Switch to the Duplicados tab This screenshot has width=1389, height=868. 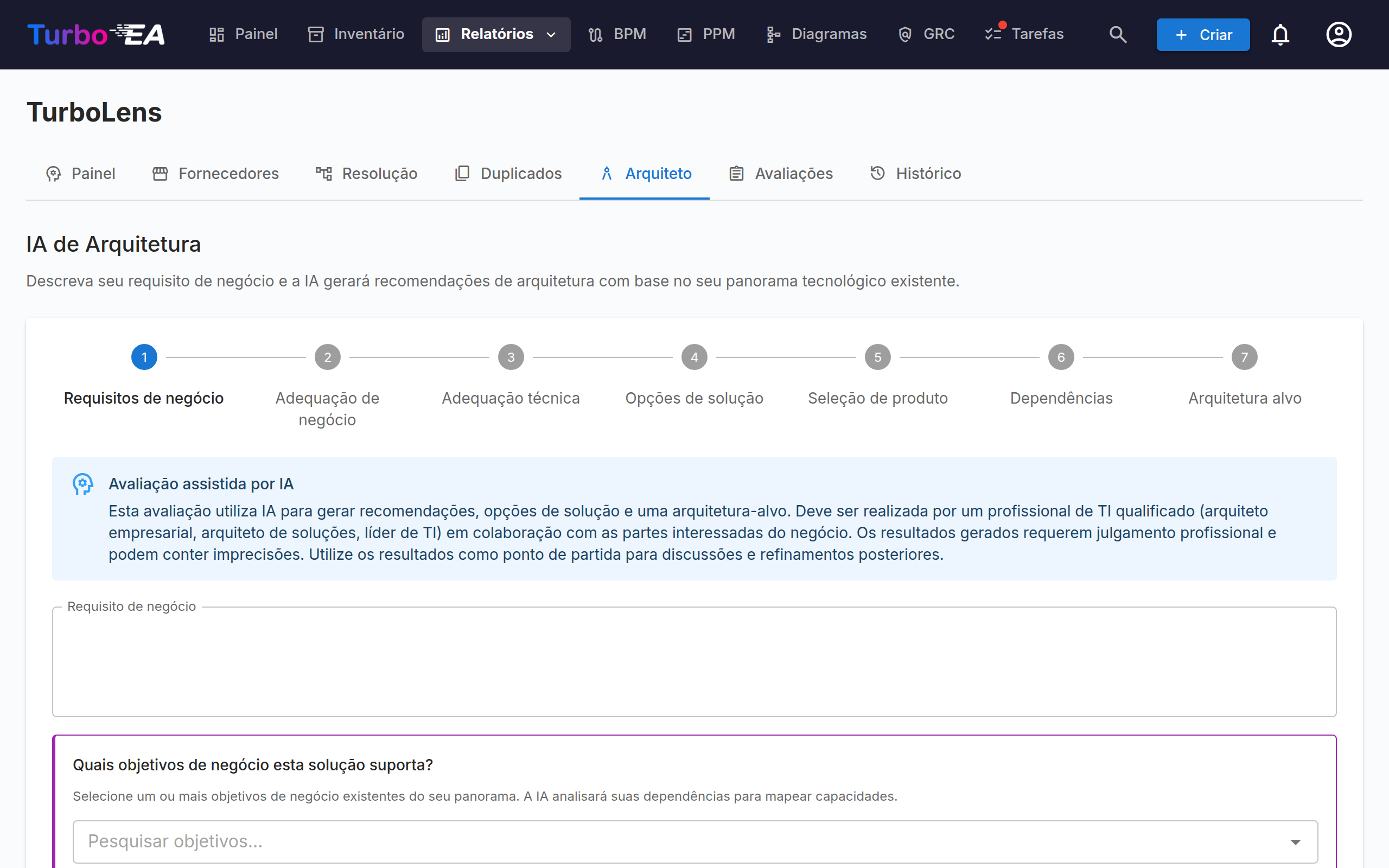pos(508,174)
